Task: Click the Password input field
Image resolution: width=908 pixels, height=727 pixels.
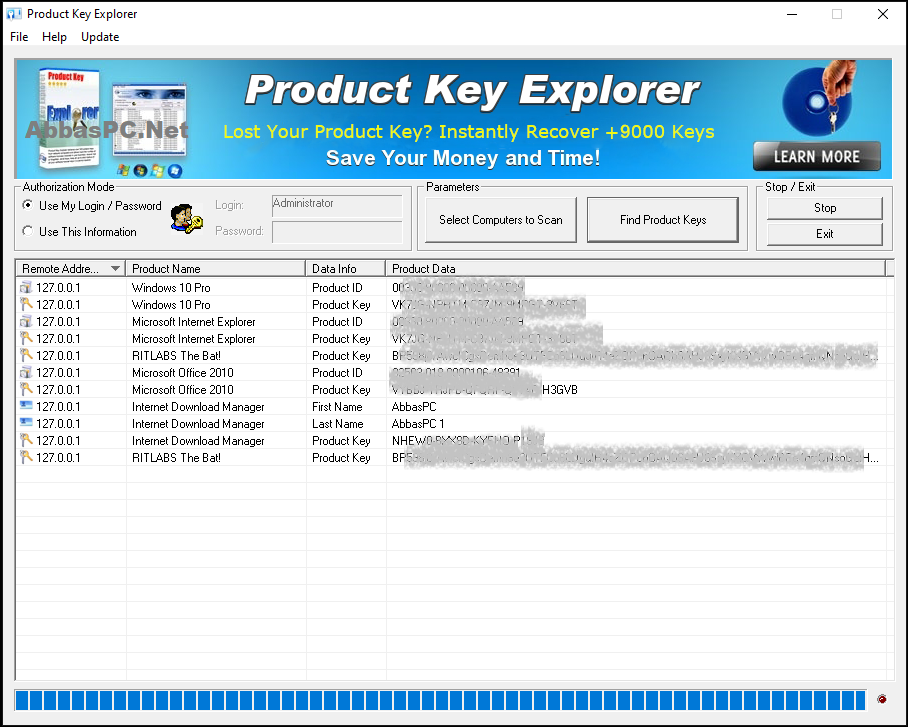Action: pos(337,232)
